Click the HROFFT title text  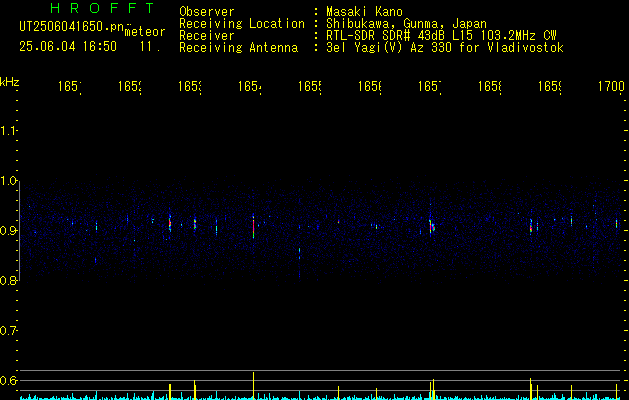click(x=102, y=8)
